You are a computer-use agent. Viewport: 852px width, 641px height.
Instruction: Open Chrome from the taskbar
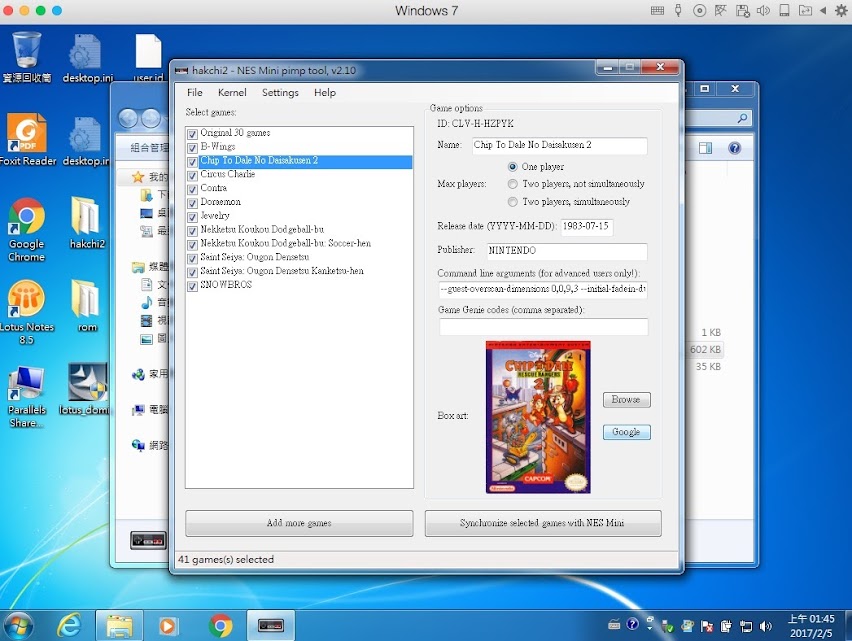click(220, 626)
